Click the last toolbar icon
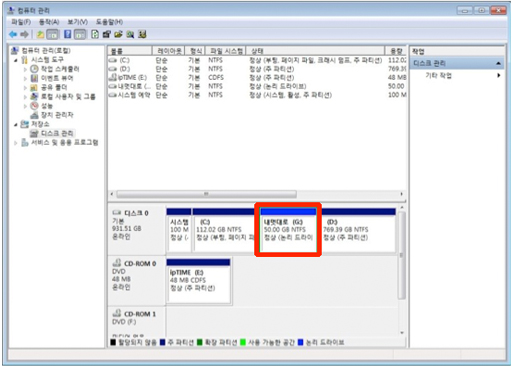 [x=142, y=34]
